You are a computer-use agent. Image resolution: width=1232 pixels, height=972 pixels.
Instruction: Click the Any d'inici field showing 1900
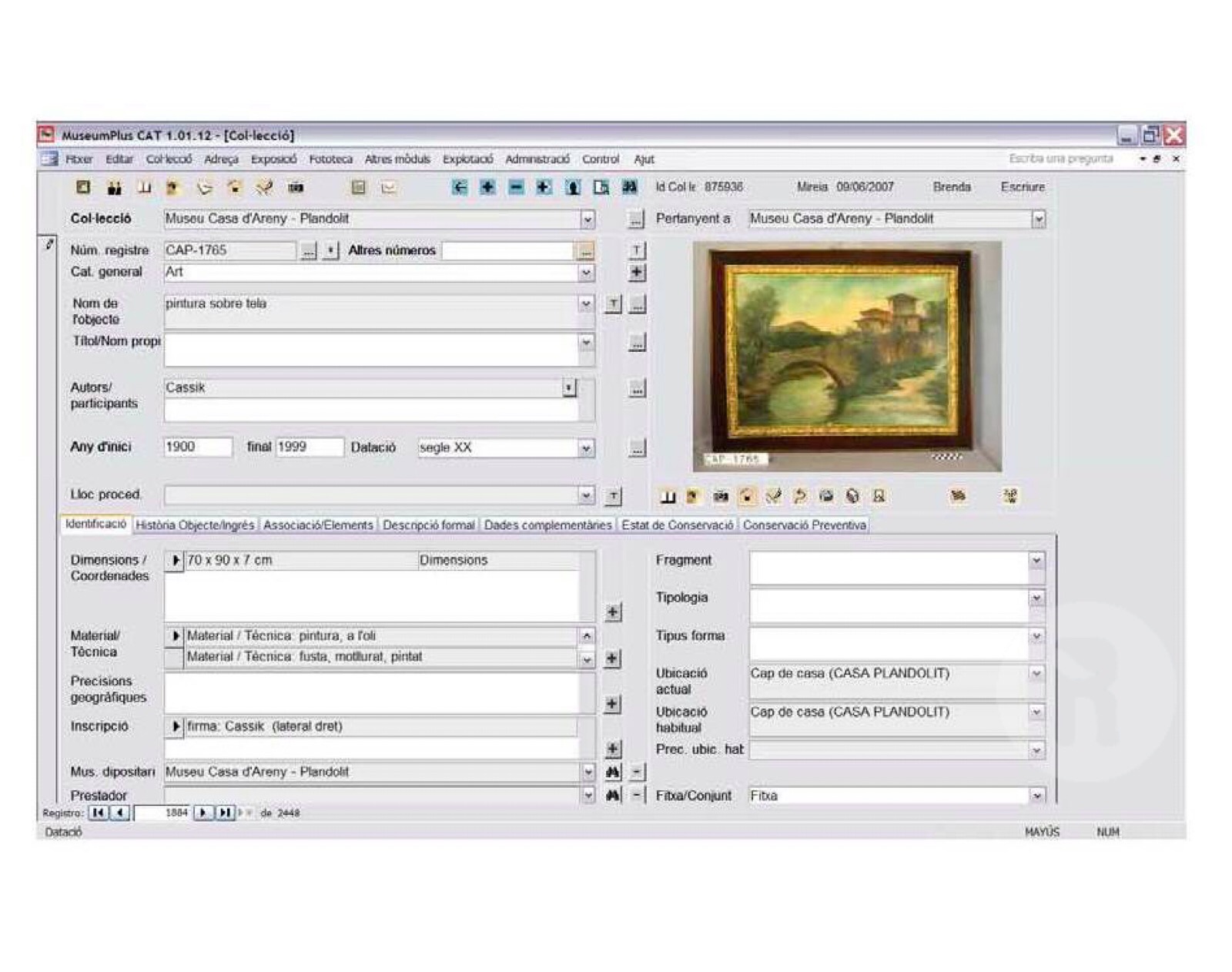point(198,447)
